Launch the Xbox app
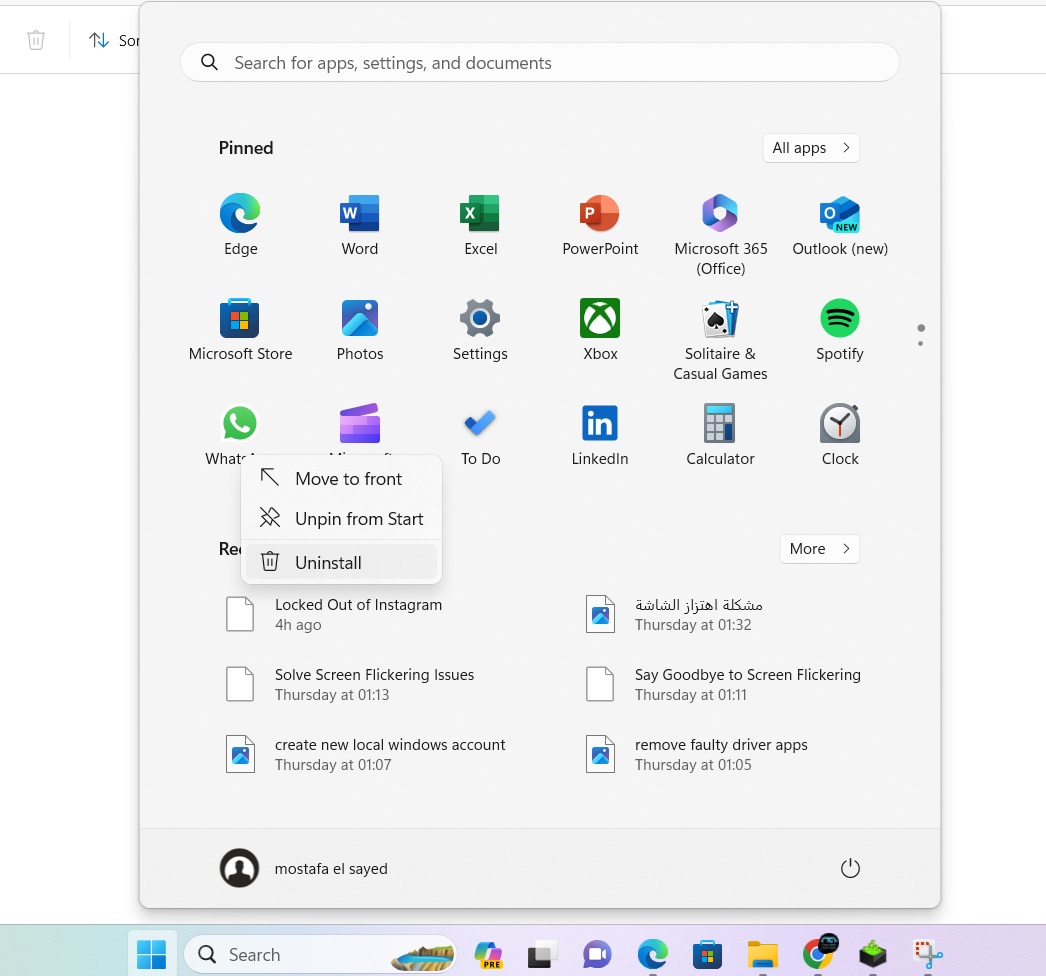1046x976 pixels. pos(600,330)
